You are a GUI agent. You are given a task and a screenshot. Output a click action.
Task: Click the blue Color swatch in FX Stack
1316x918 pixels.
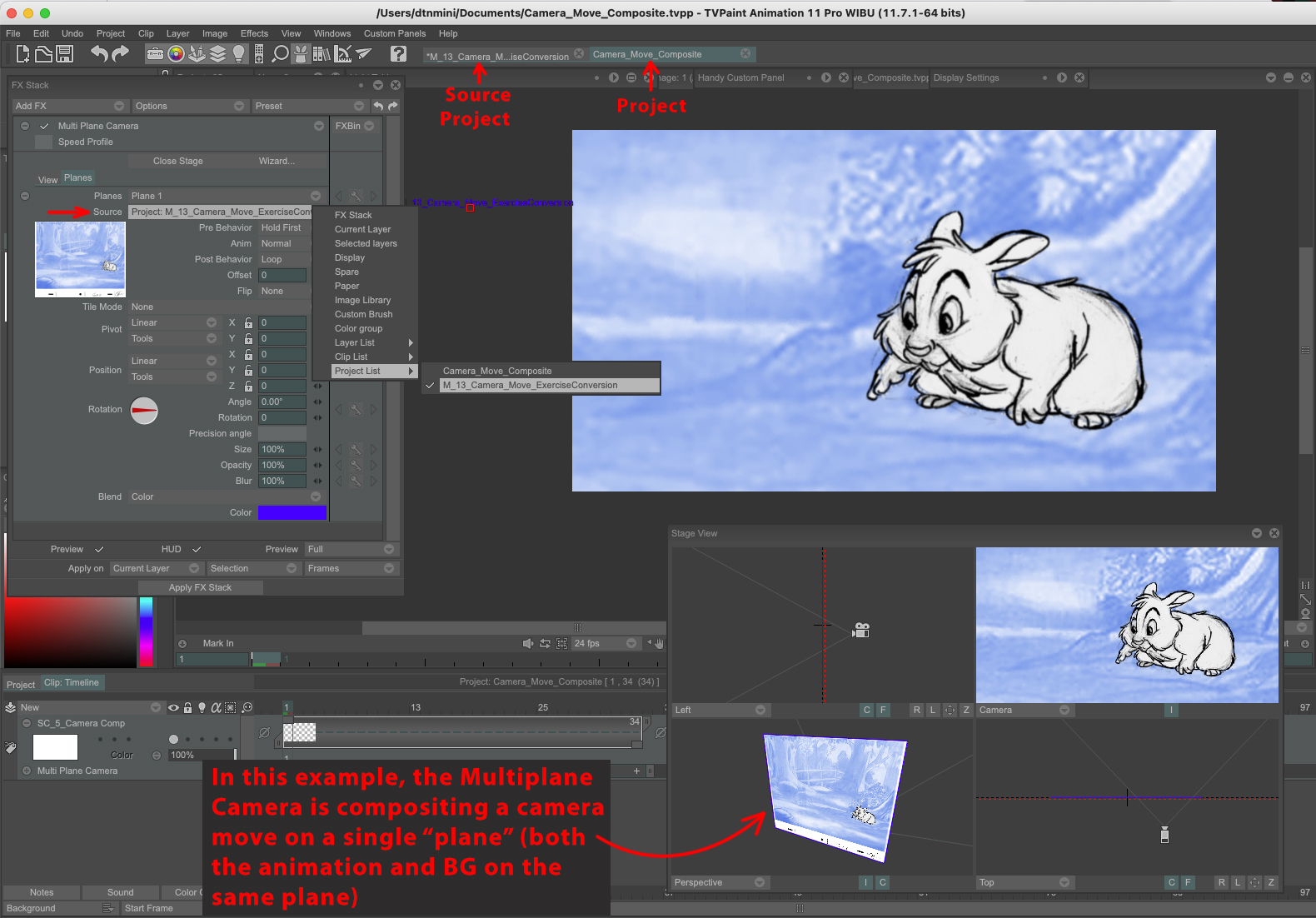(292, 512)
